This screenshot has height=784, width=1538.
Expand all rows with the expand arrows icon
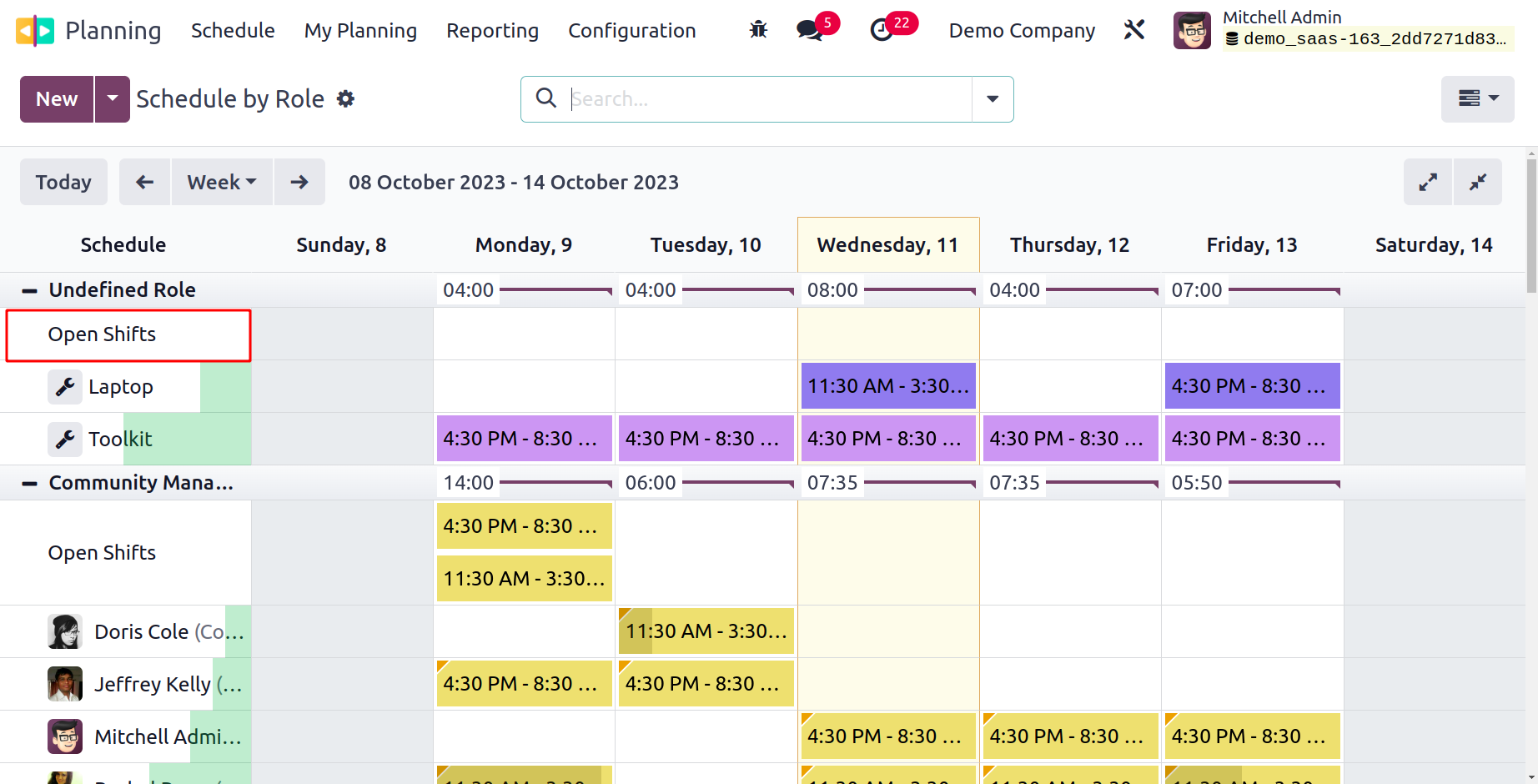coord(1428,182)
